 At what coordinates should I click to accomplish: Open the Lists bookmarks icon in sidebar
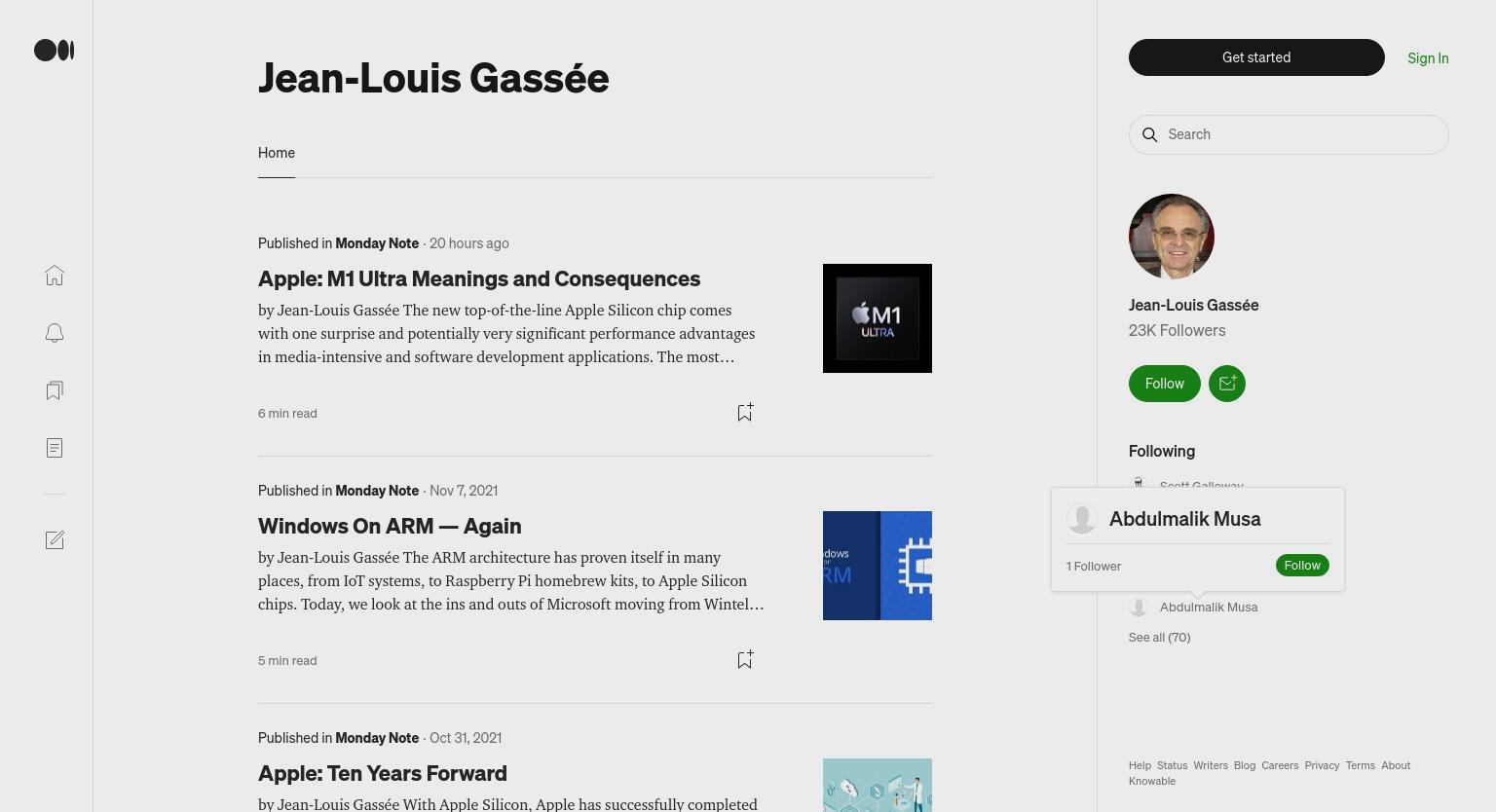pos(55,390)
